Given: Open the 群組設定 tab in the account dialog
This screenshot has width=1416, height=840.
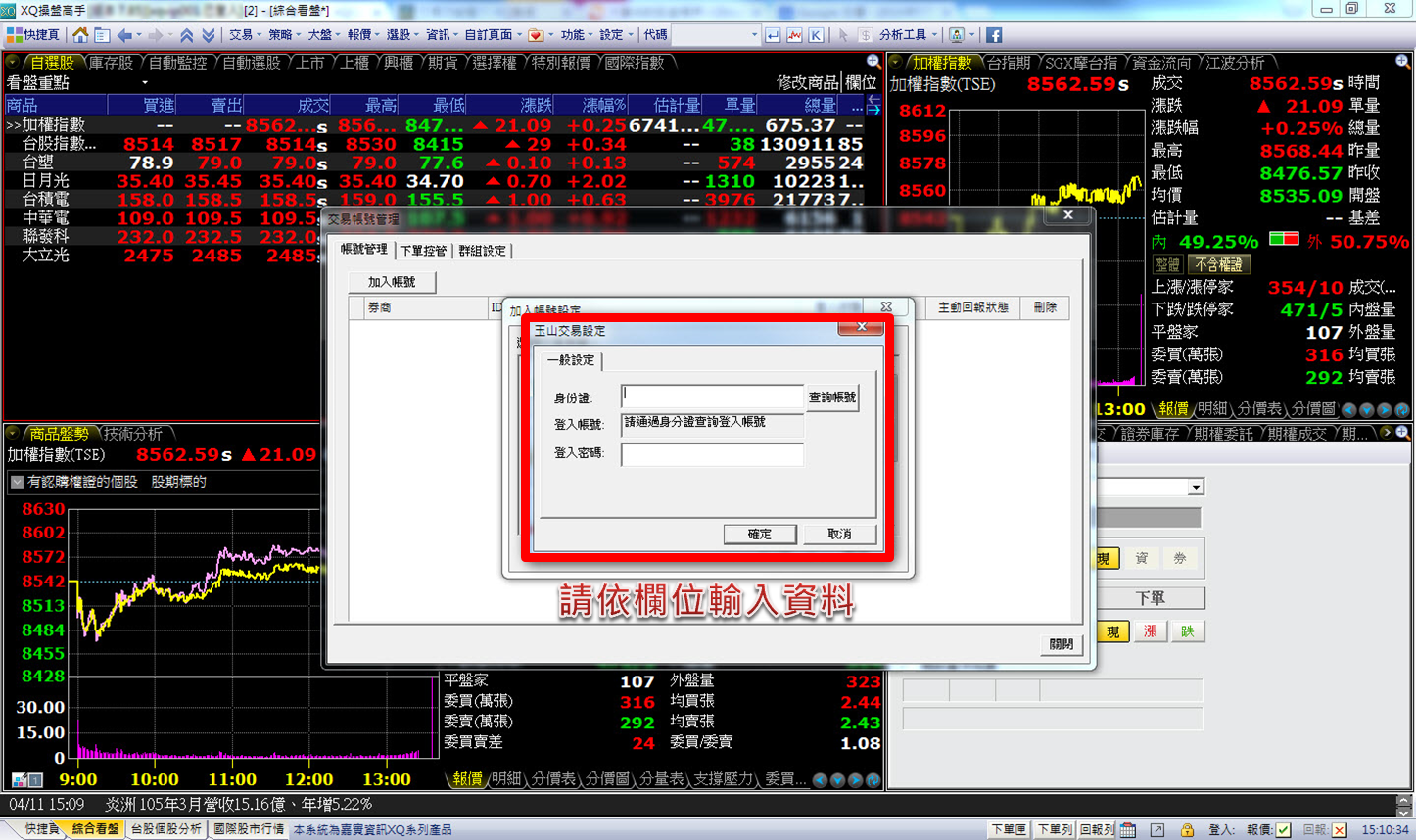Looking at the screenshot, I should point(482,251).
